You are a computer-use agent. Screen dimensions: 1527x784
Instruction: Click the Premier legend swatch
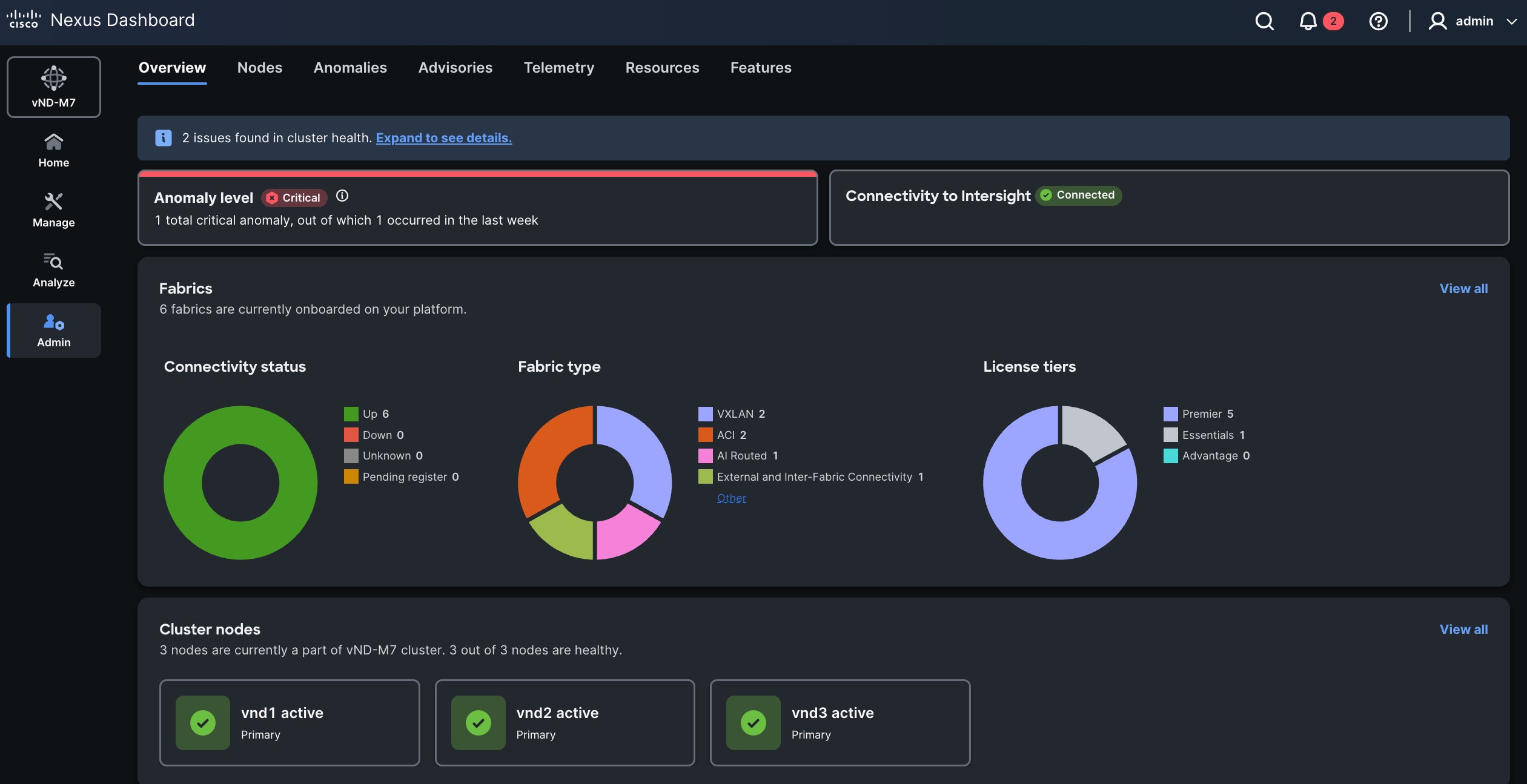click(x=1171, y=414)
